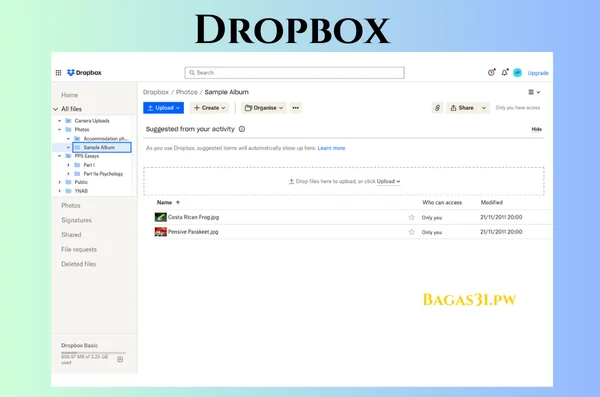Hide the suggested activity section
Image resolution: width=600 pixels, height=397 pixels.
(x=536, y=129)
